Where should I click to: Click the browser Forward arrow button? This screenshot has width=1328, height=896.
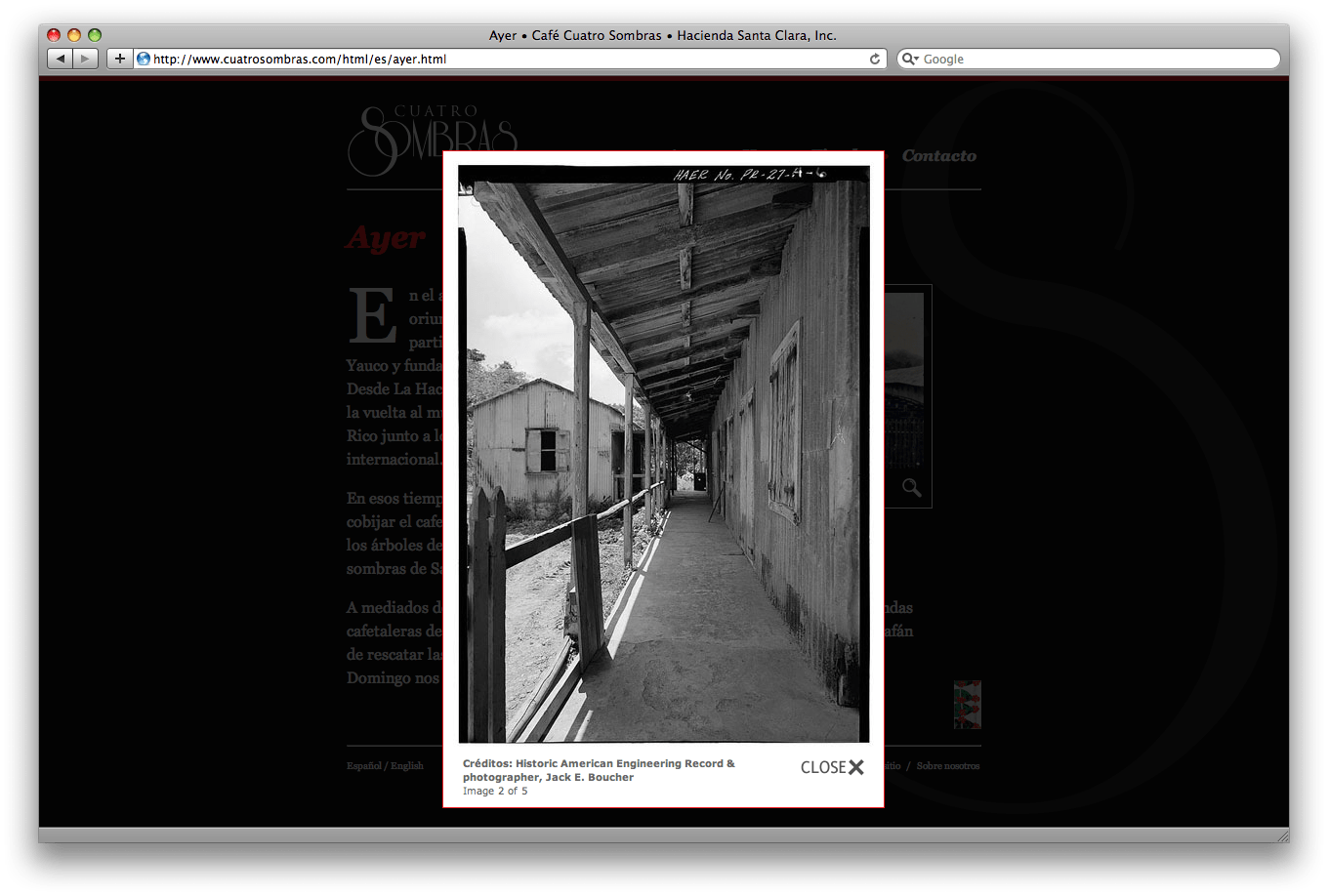[86, 60]
